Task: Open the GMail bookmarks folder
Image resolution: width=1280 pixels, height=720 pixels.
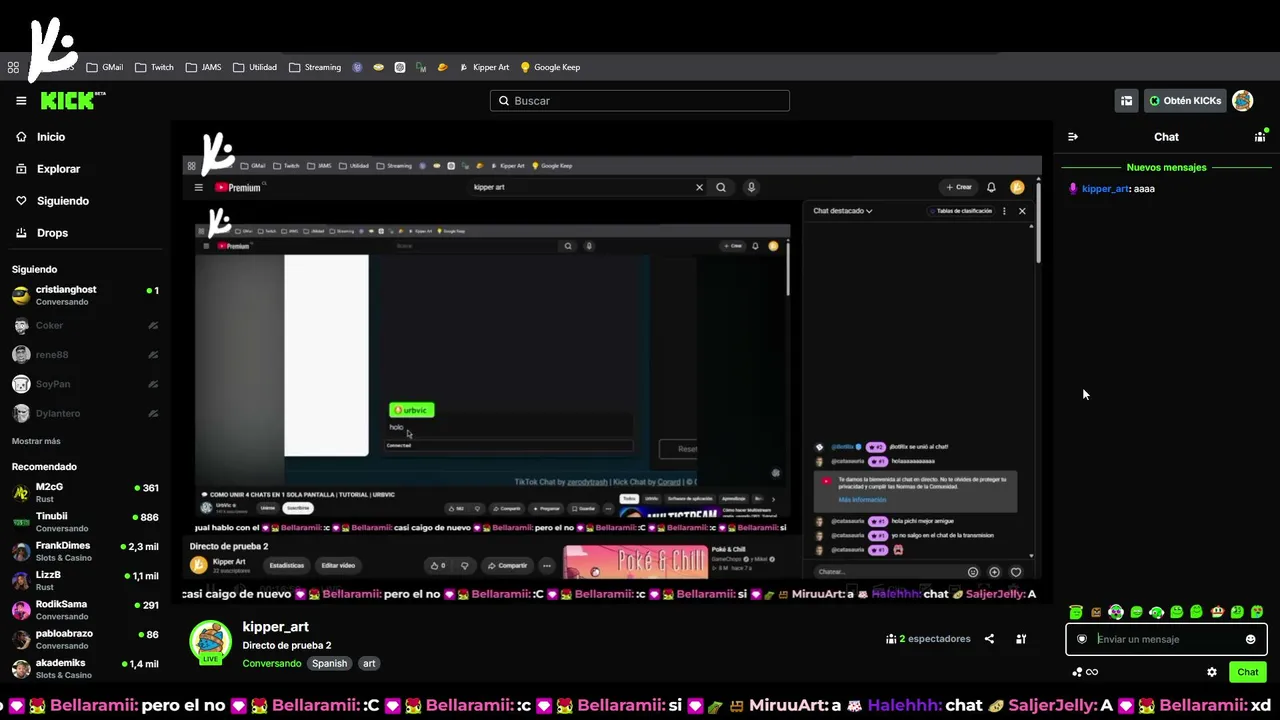Action: tap(105, 68)
